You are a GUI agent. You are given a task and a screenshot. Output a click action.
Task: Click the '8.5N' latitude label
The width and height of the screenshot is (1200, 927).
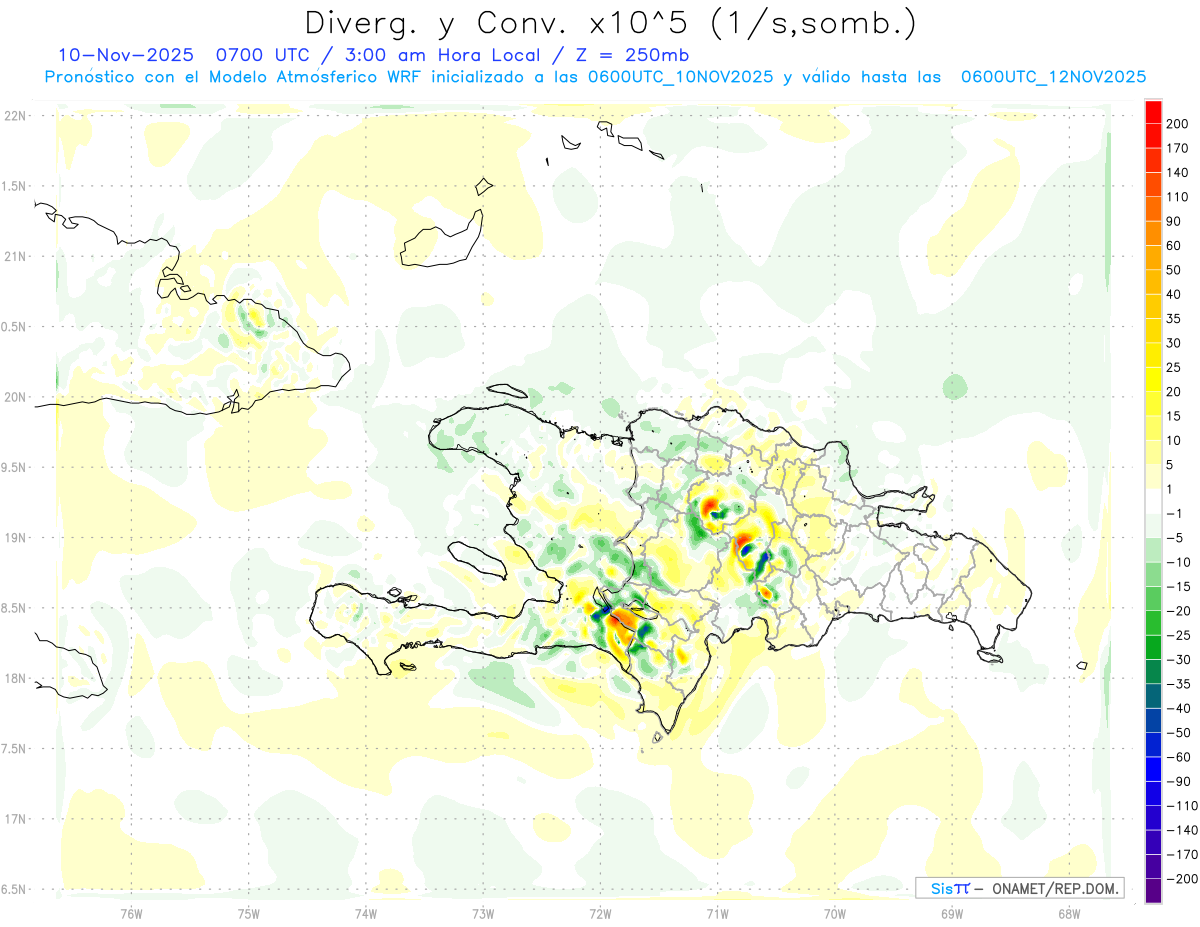pos(15,608)
